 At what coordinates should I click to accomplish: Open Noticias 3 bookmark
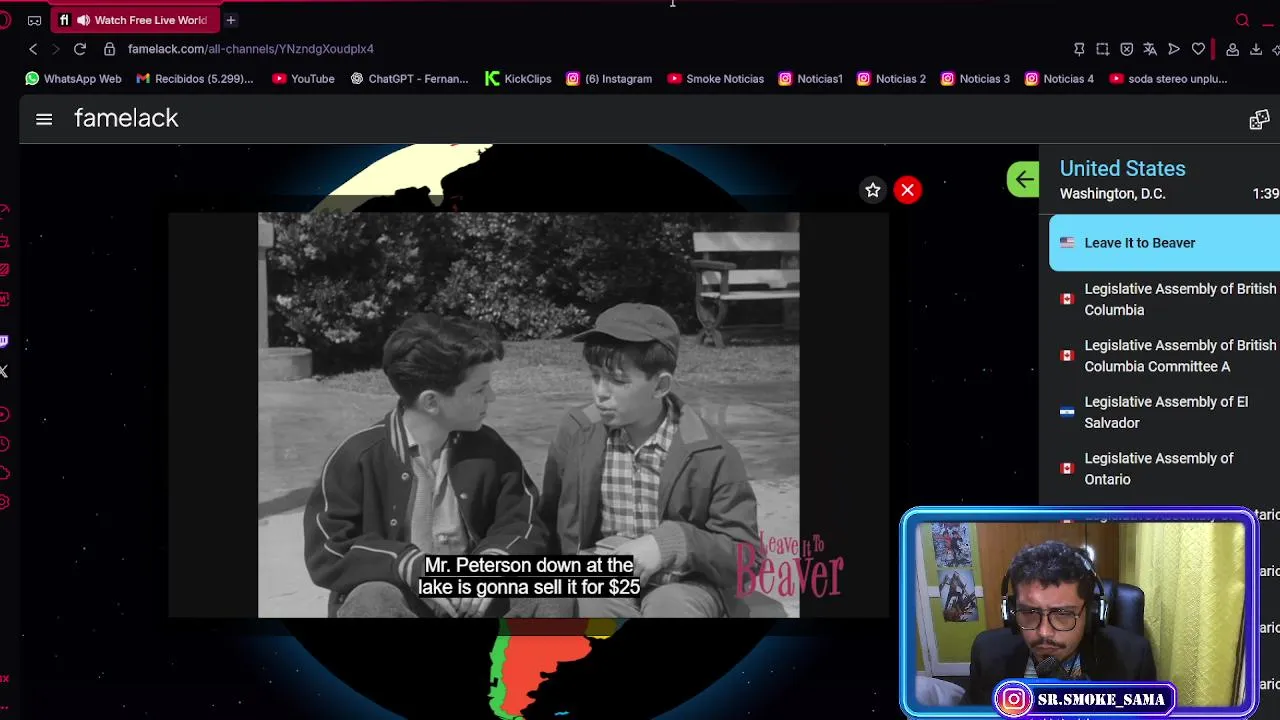coord(975,79)
